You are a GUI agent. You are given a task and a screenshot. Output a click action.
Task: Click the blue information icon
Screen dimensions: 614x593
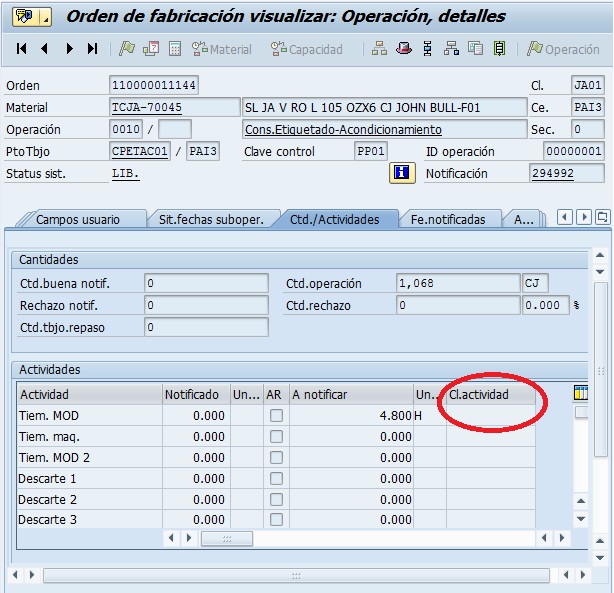(402, 173)
